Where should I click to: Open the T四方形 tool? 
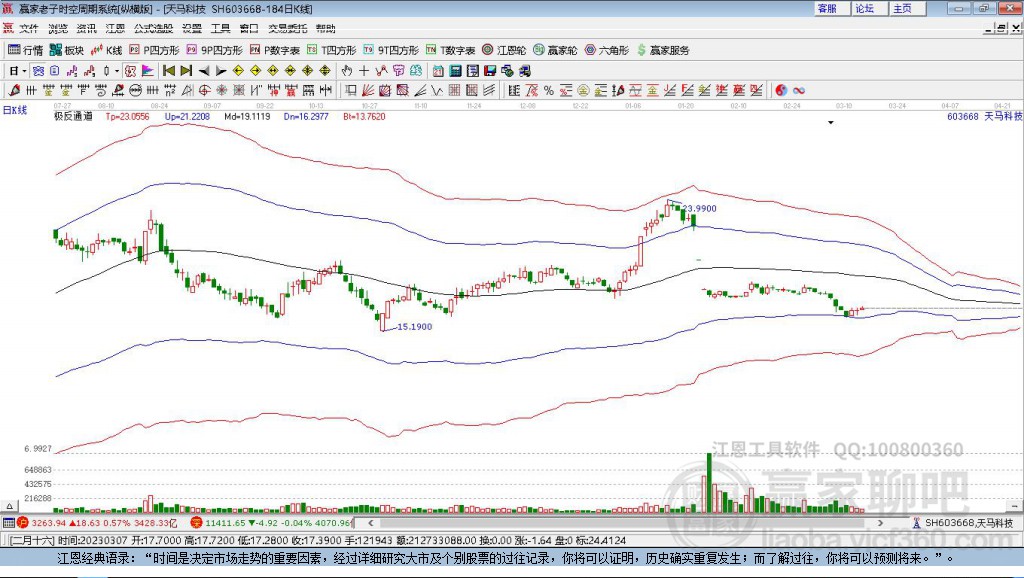pyautogui.click(x=332, y=50)
